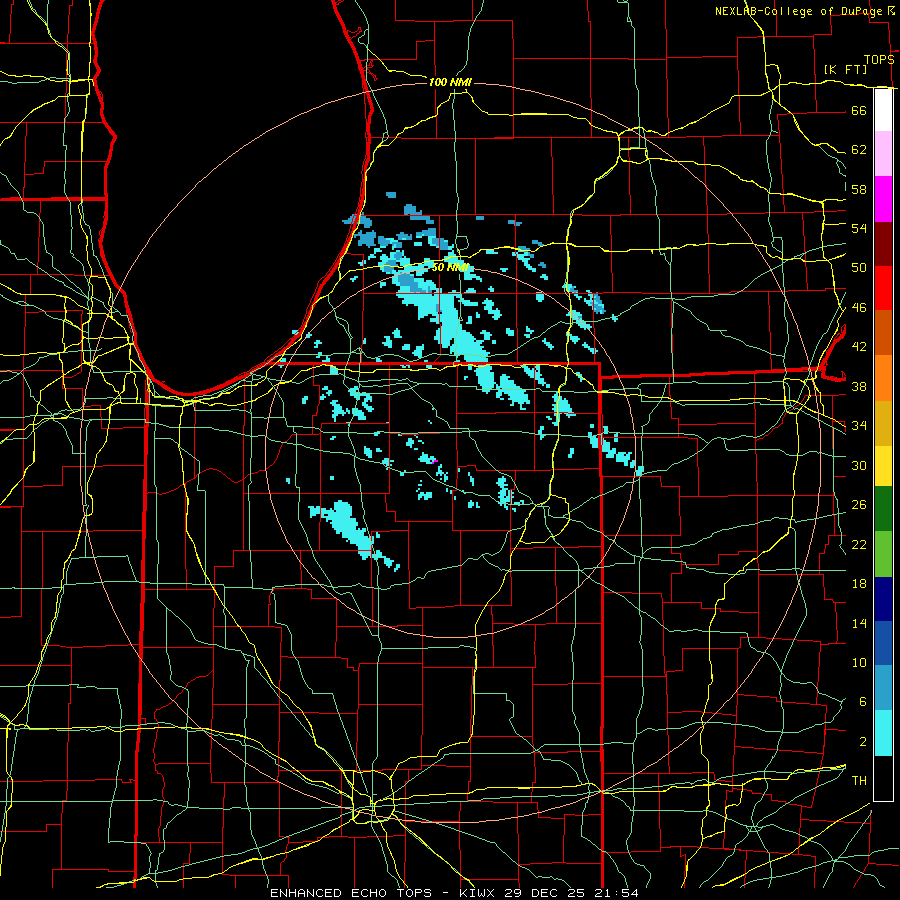Click the 34 value in the legend
This screenshot has width=900, height=900.
(x=859, y=426)
